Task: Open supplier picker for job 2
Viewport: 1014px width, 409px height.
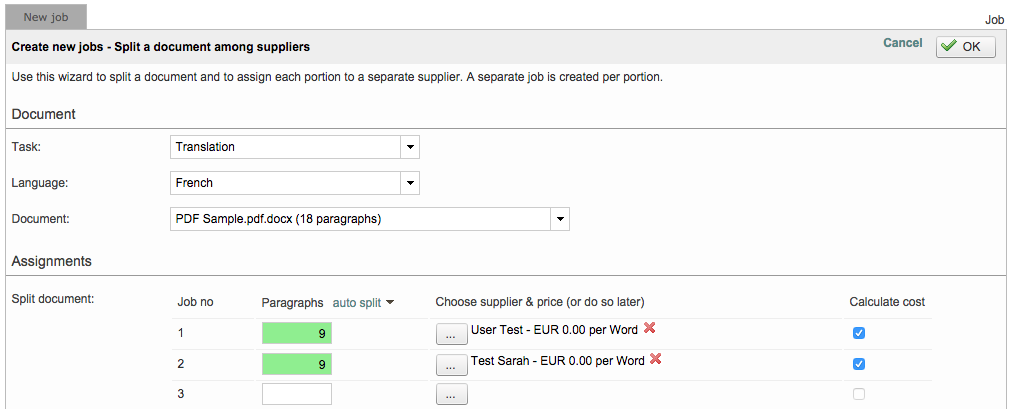Action: click(451, 365)
